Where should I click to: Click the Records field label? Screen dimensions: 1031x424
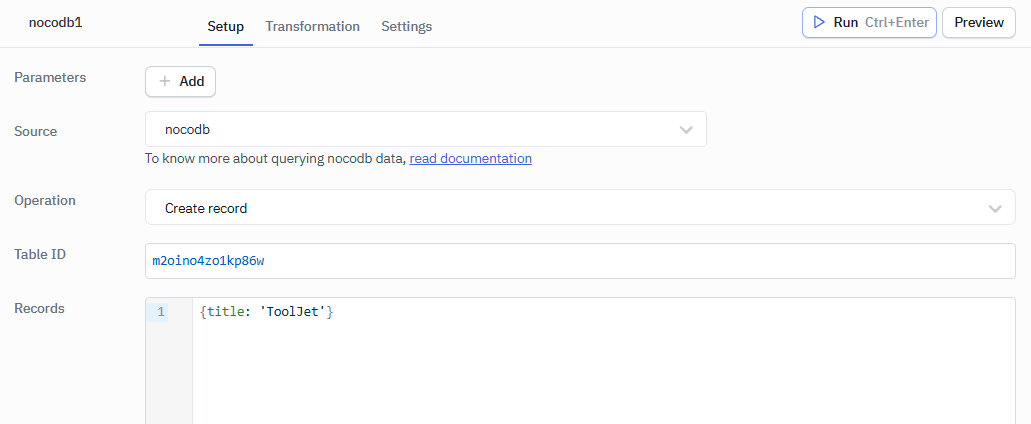click(x=39, y=308)
